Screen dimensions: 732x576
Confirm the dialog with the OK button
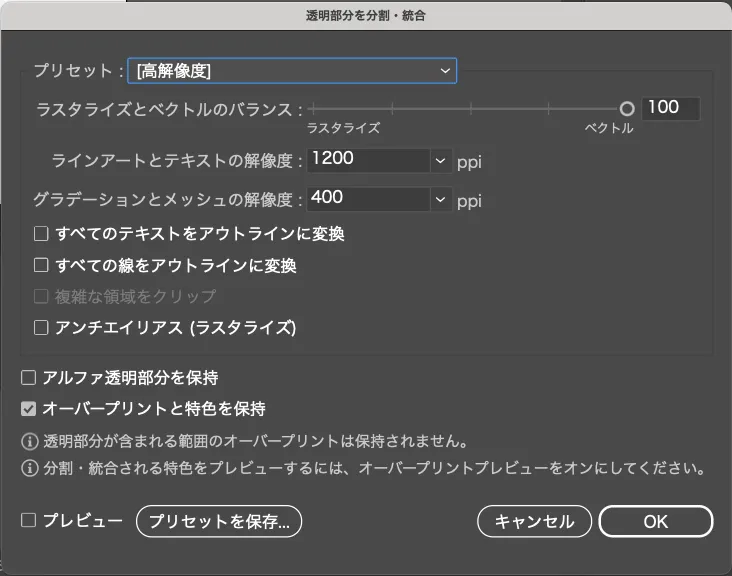pos(655,521)
